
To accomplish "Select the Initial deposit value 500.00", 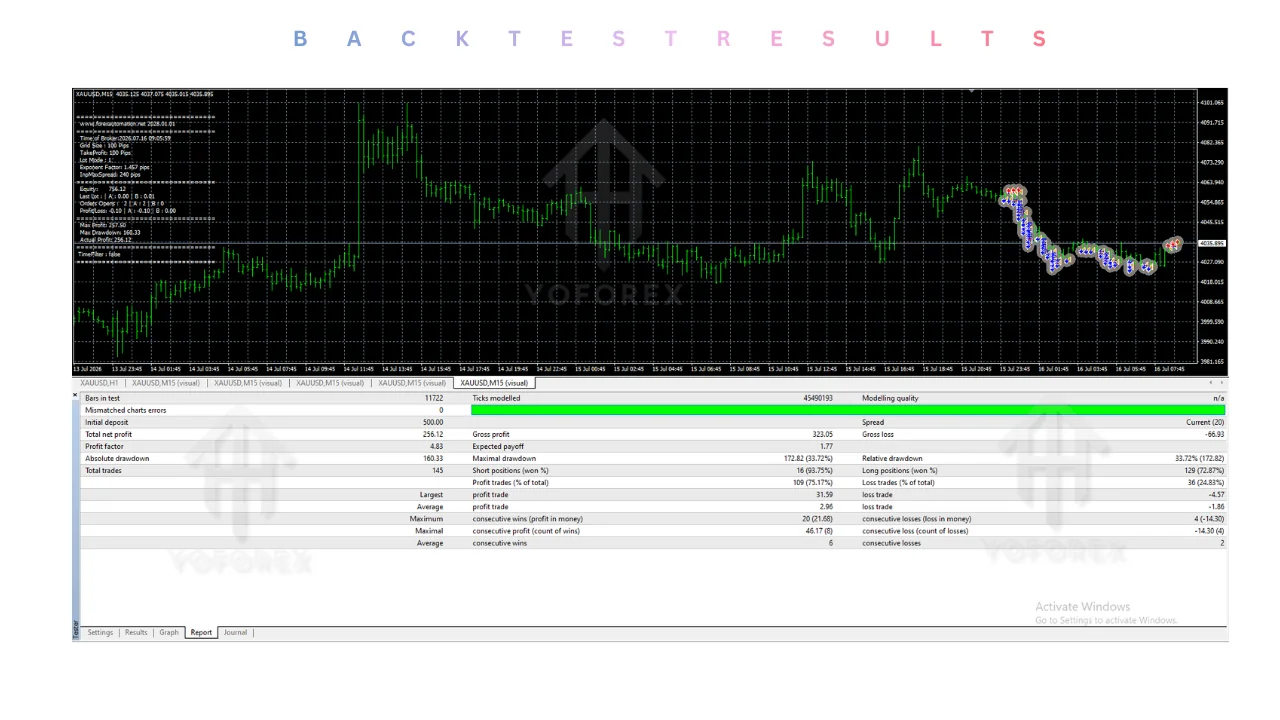I will [x=431, y=422].
